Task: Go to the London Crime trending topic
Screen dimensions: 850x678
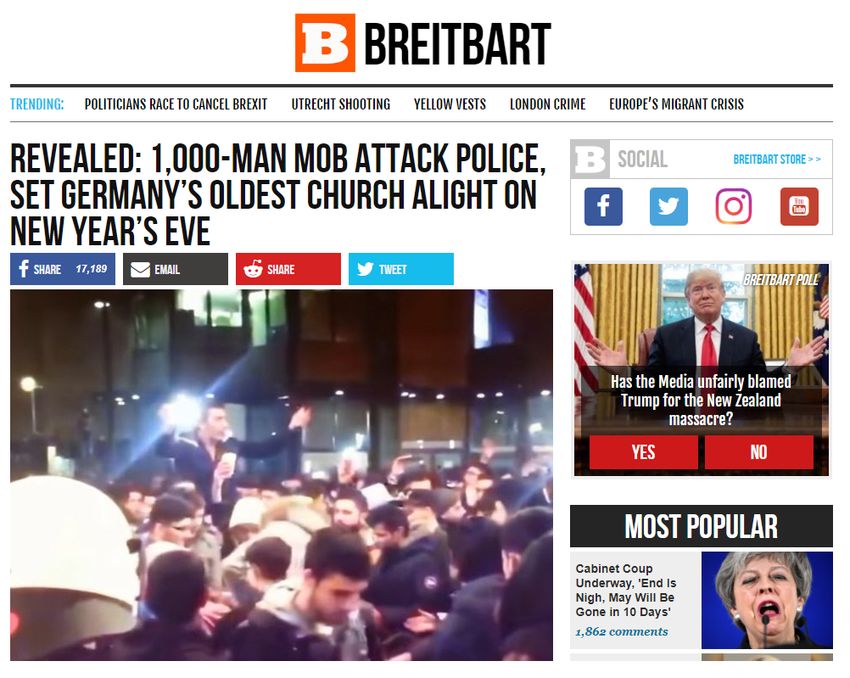Action: tap(548, 104)
